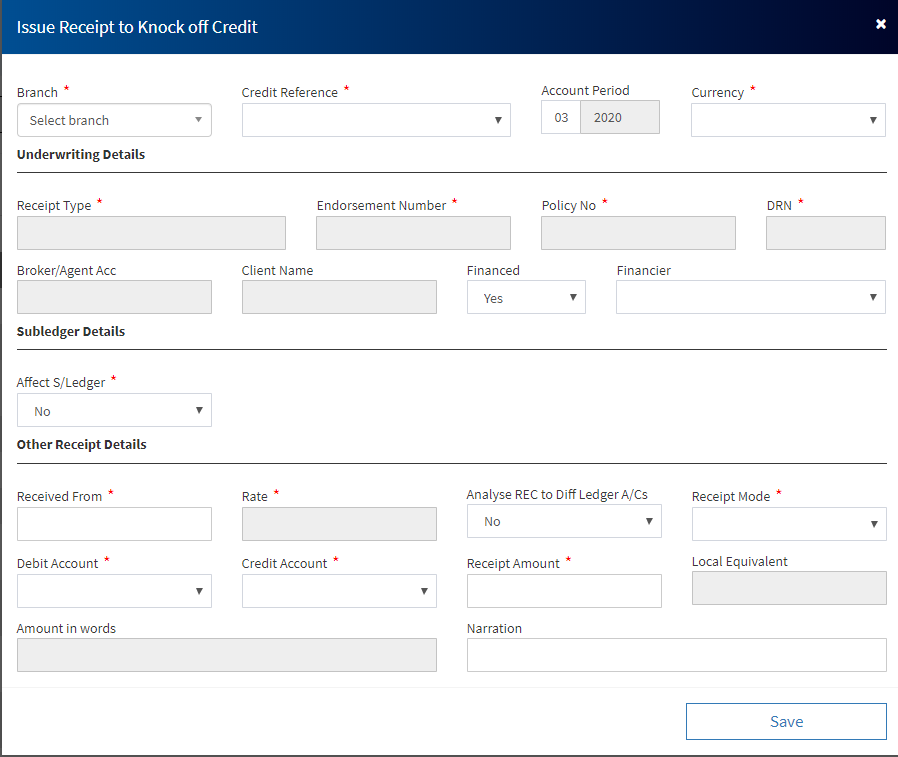This screenshot has height=757, width=898.
Task: Click the Endorsement Number field
Action: (413, 233)
